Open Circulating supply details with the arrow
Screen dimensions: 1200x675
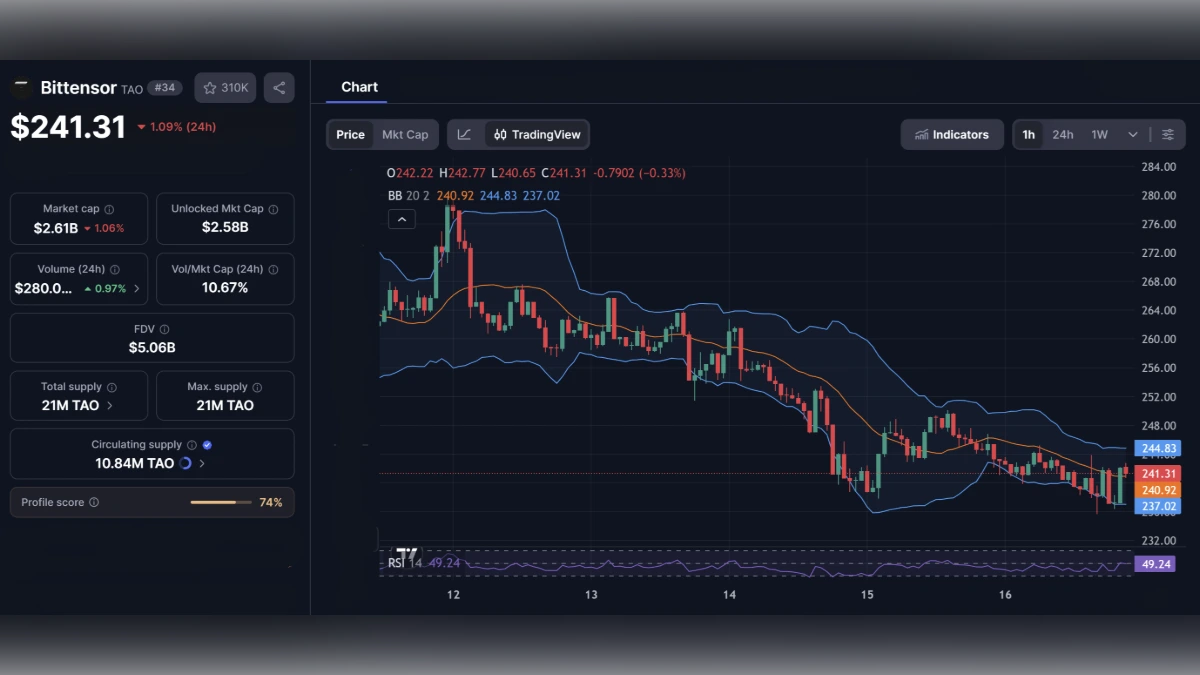pyautogui.click(x=199, y=464)
